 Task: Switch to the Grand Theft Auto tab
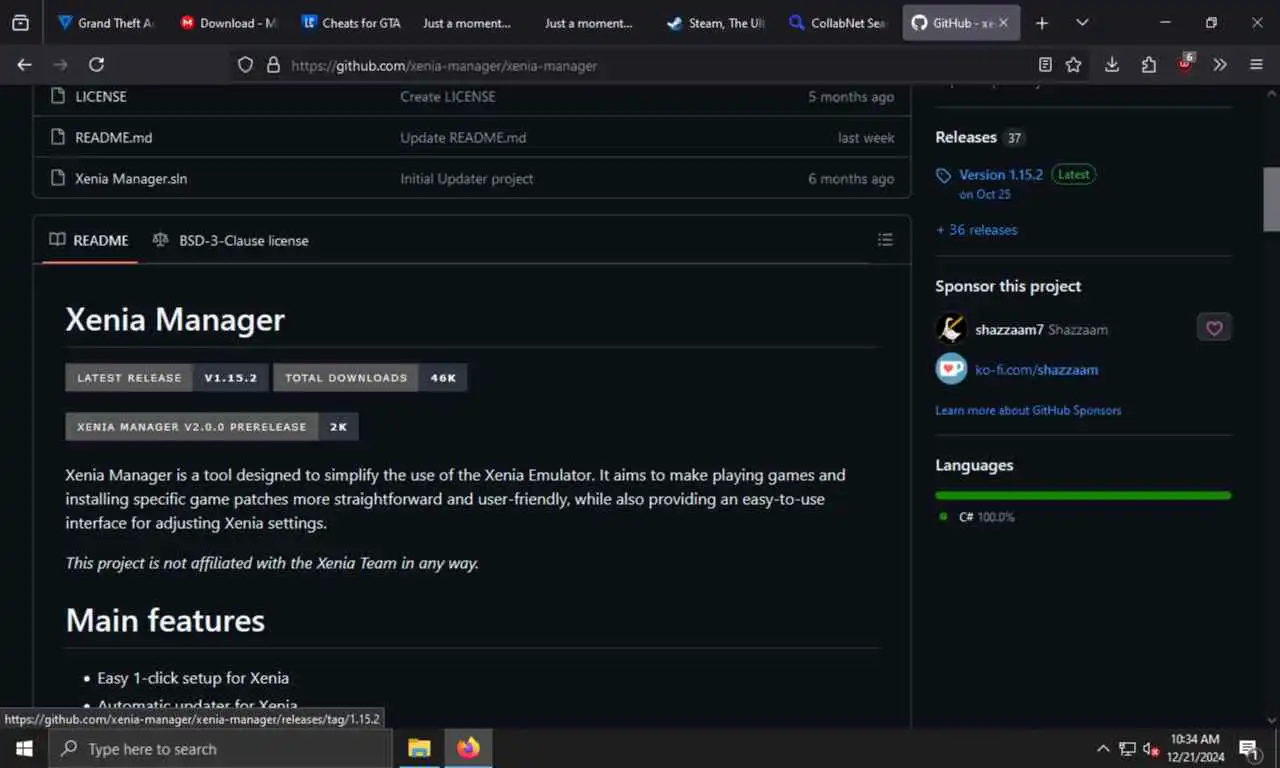(105, 22)
